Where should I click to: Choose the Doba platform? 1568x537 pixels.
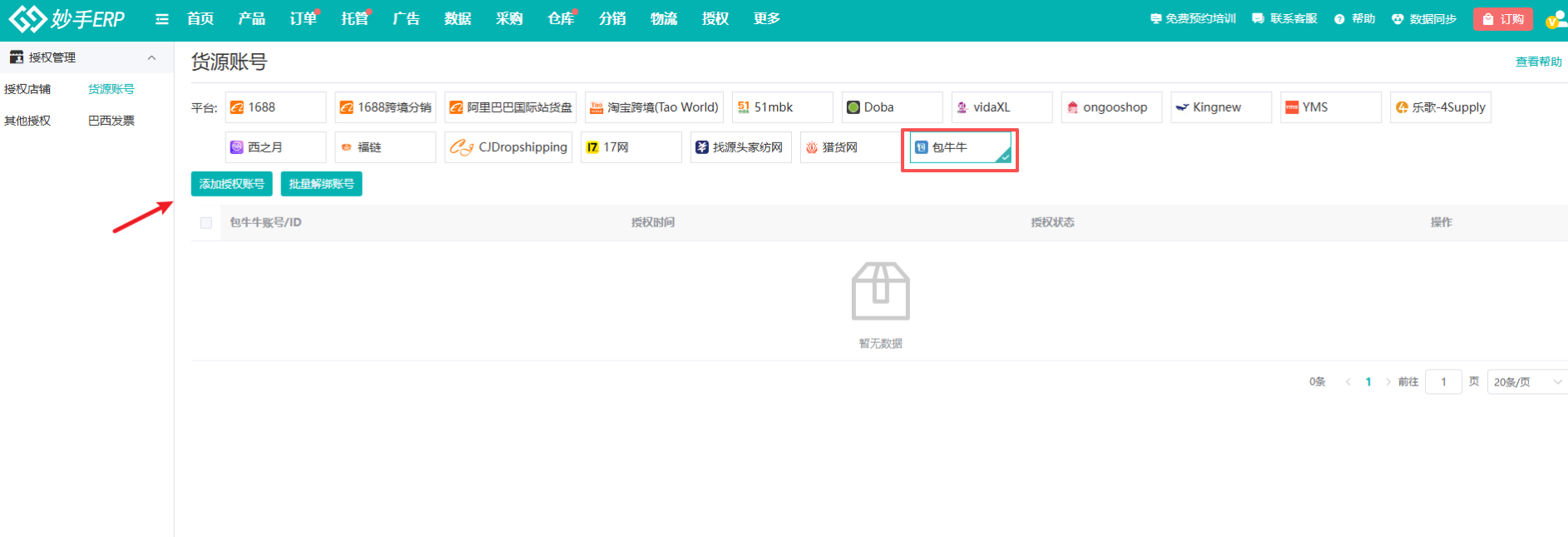coord(892,107)
